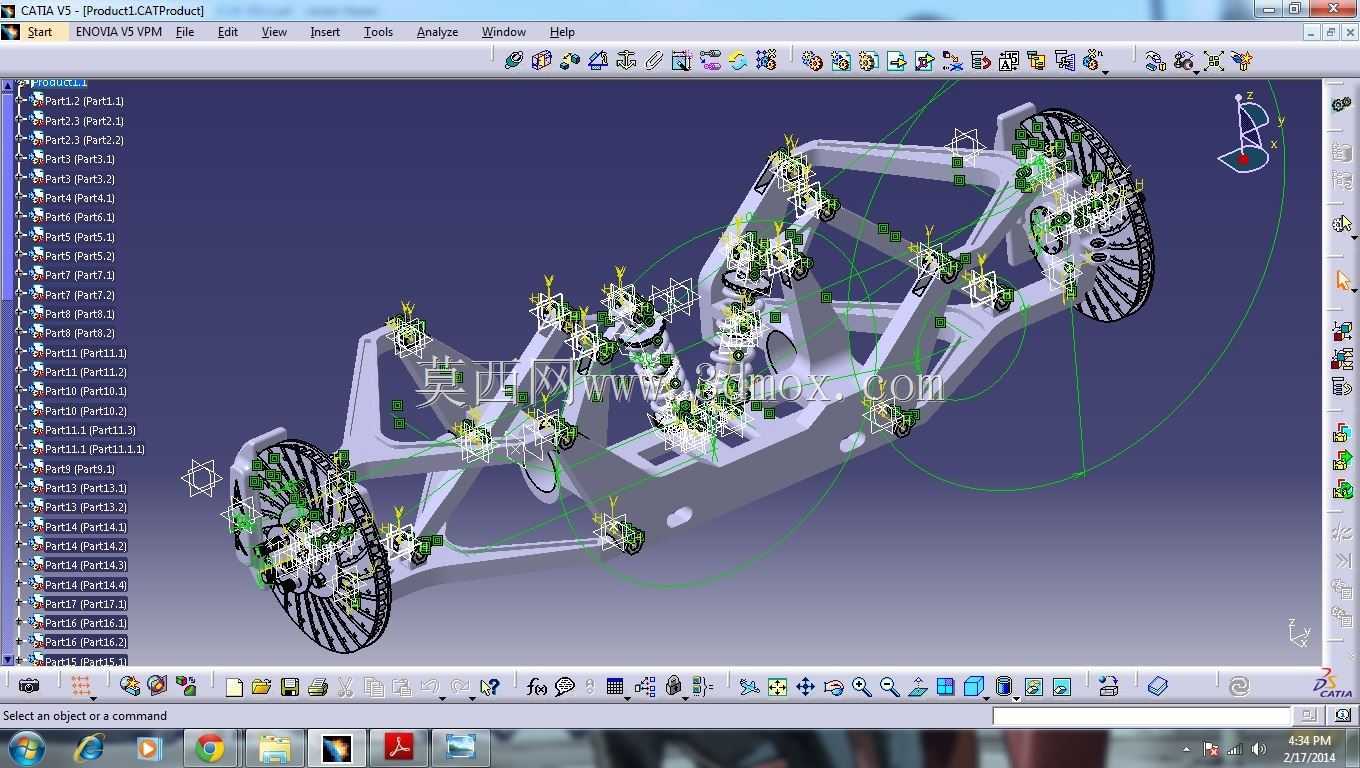Click the Windows Start orb
The width and height of the screenshot is (1360, 768).
pos(26,748)
